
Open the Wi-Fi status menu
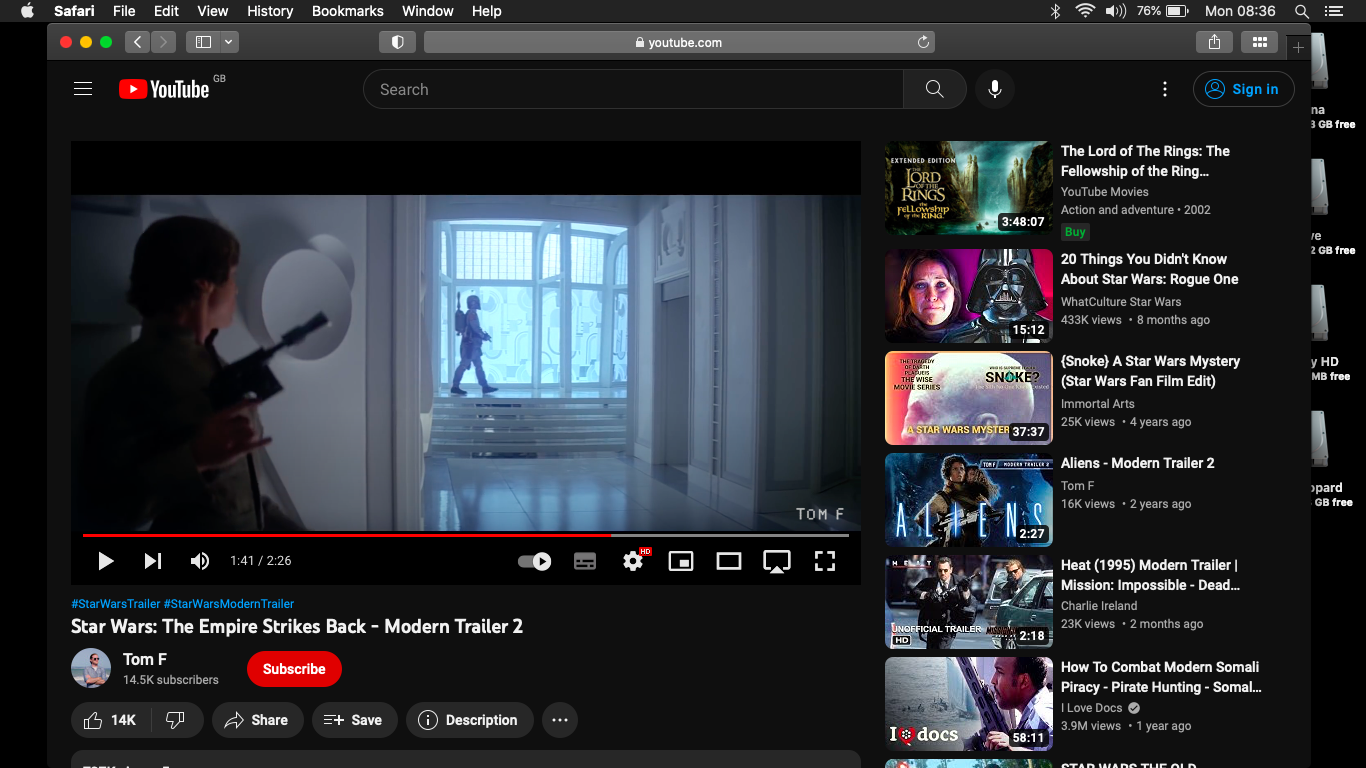(1085, 11)
